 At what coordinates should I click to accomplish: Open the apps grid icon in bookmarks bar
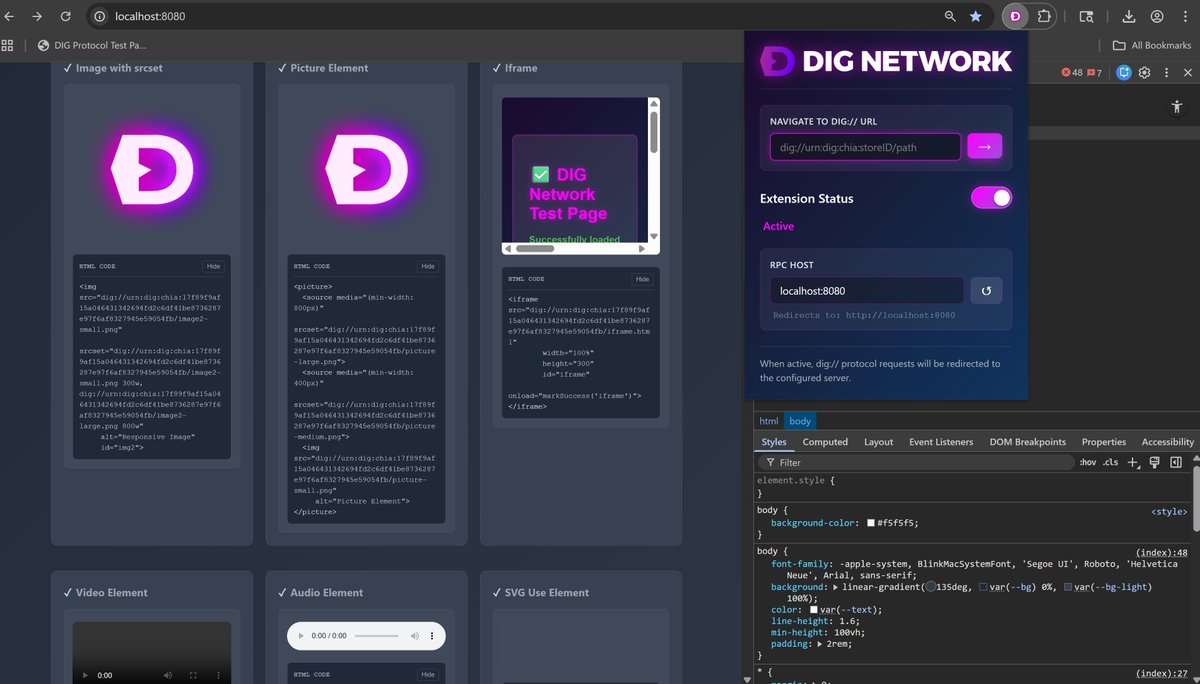(x=8, y=45)
